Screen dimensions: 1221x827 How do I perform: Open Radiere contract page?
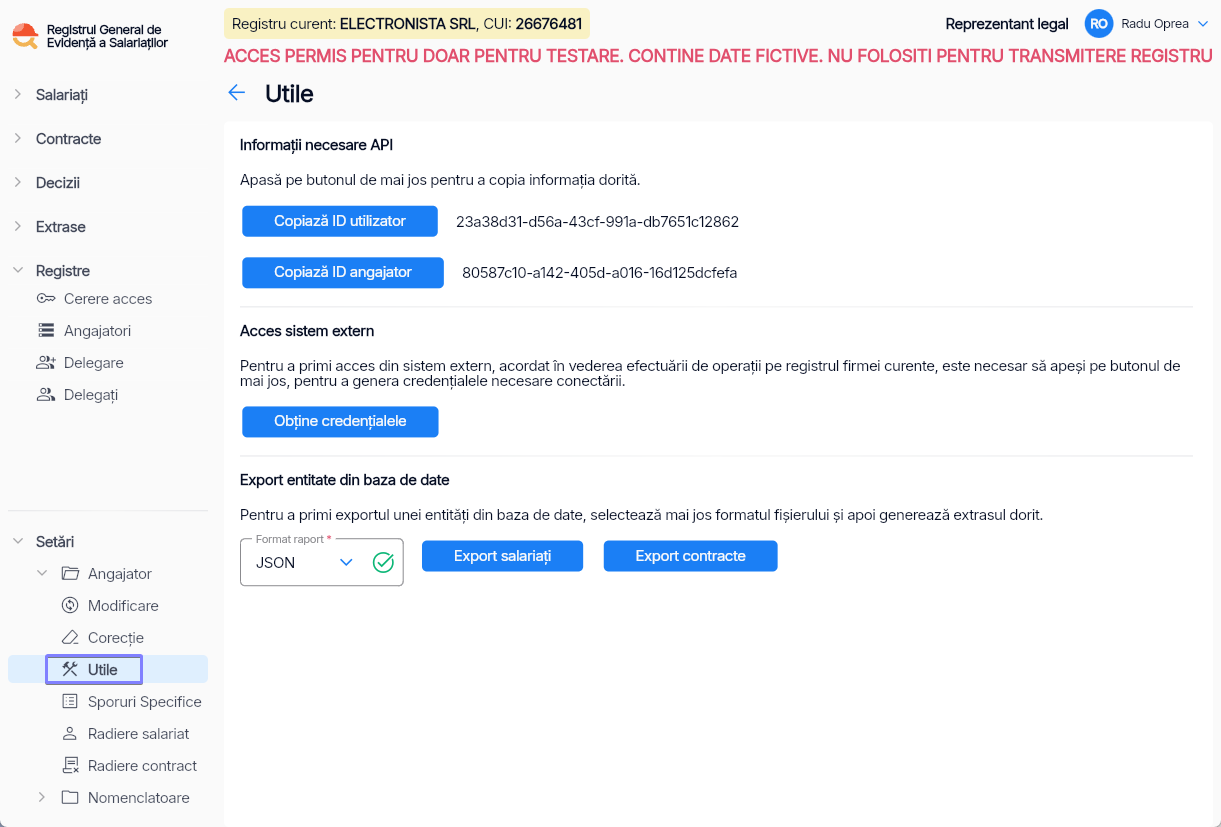[143, 766]
